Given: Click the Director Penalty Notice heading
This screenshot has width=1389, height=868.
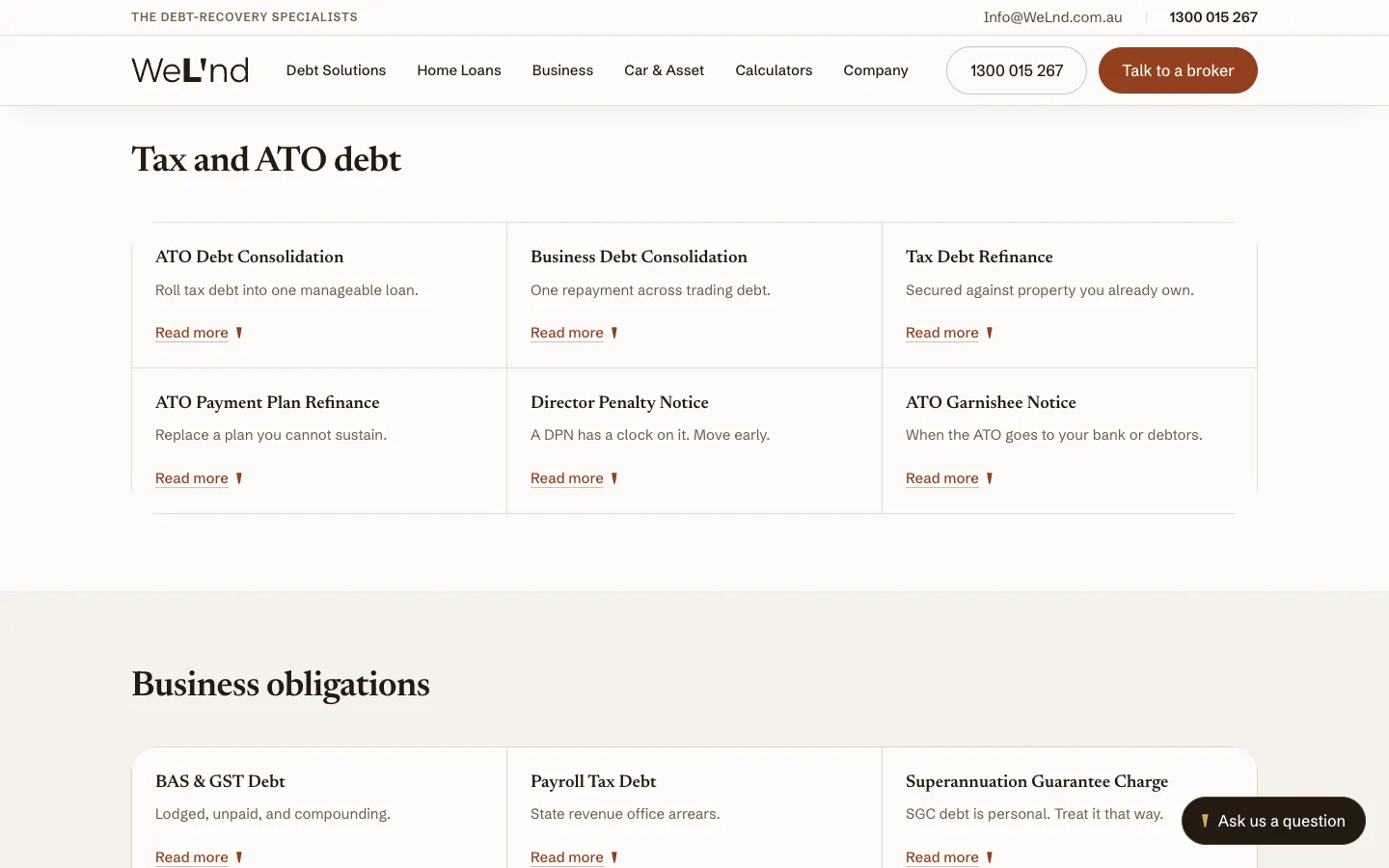Looking at the screenshot, I should (x=619, y=402).
